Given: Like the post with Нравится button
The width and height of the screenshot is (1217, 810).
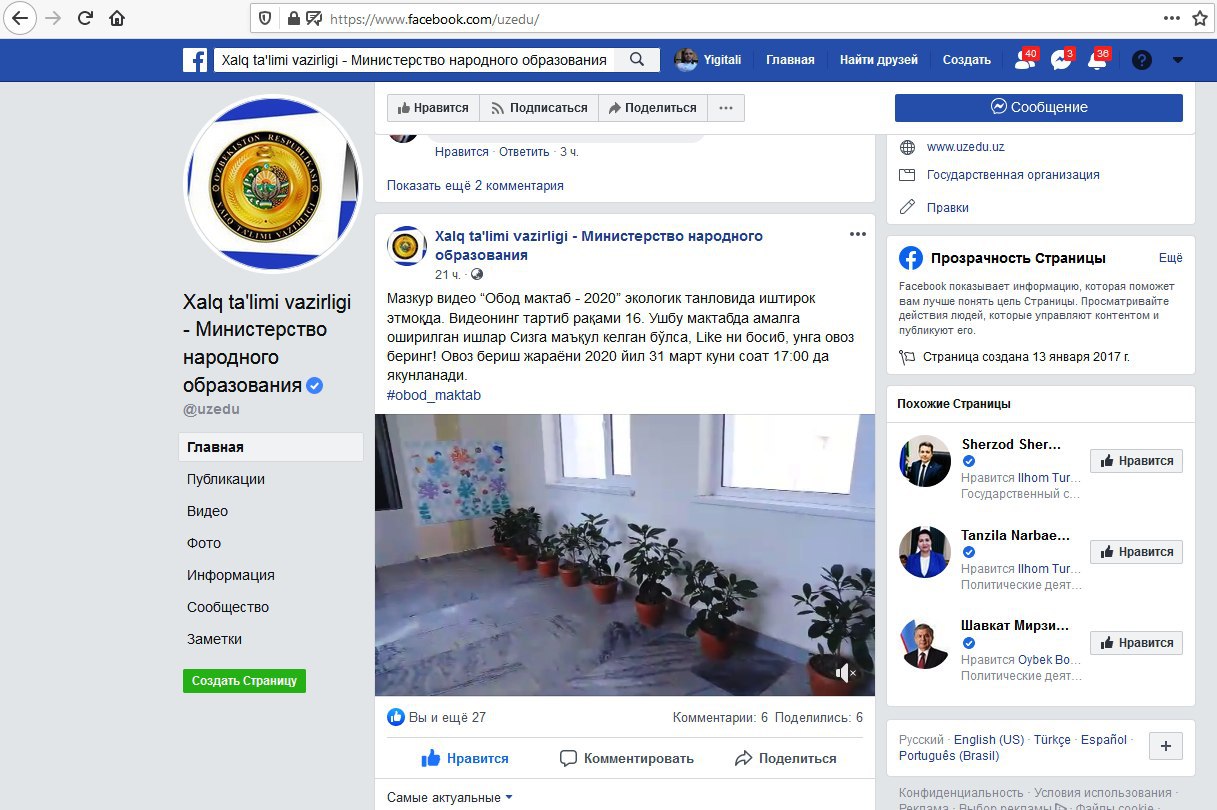Looking at the screenshot, I should (x=465, y=758).
